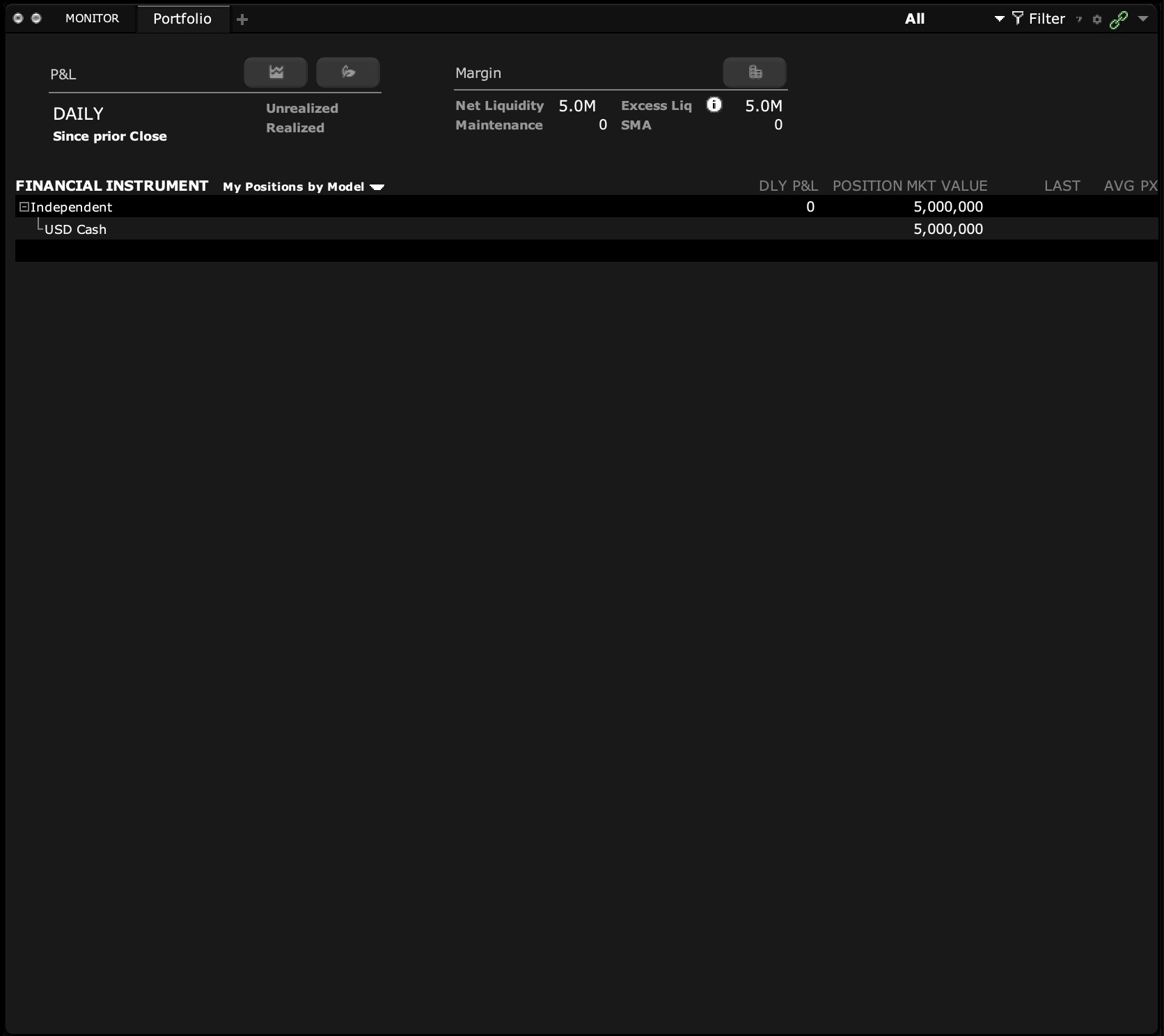Click the Excess Liq 5.0M value
The height and width of the screenshot is (1036, 1164).
coord(764,106)
